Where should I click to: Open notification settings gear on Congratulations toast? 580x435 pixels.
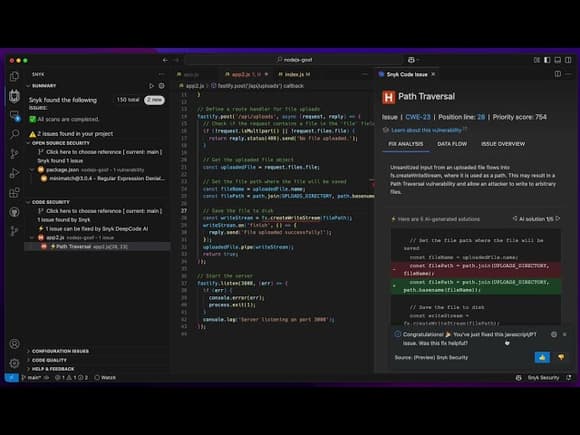[x=554, y=334]
